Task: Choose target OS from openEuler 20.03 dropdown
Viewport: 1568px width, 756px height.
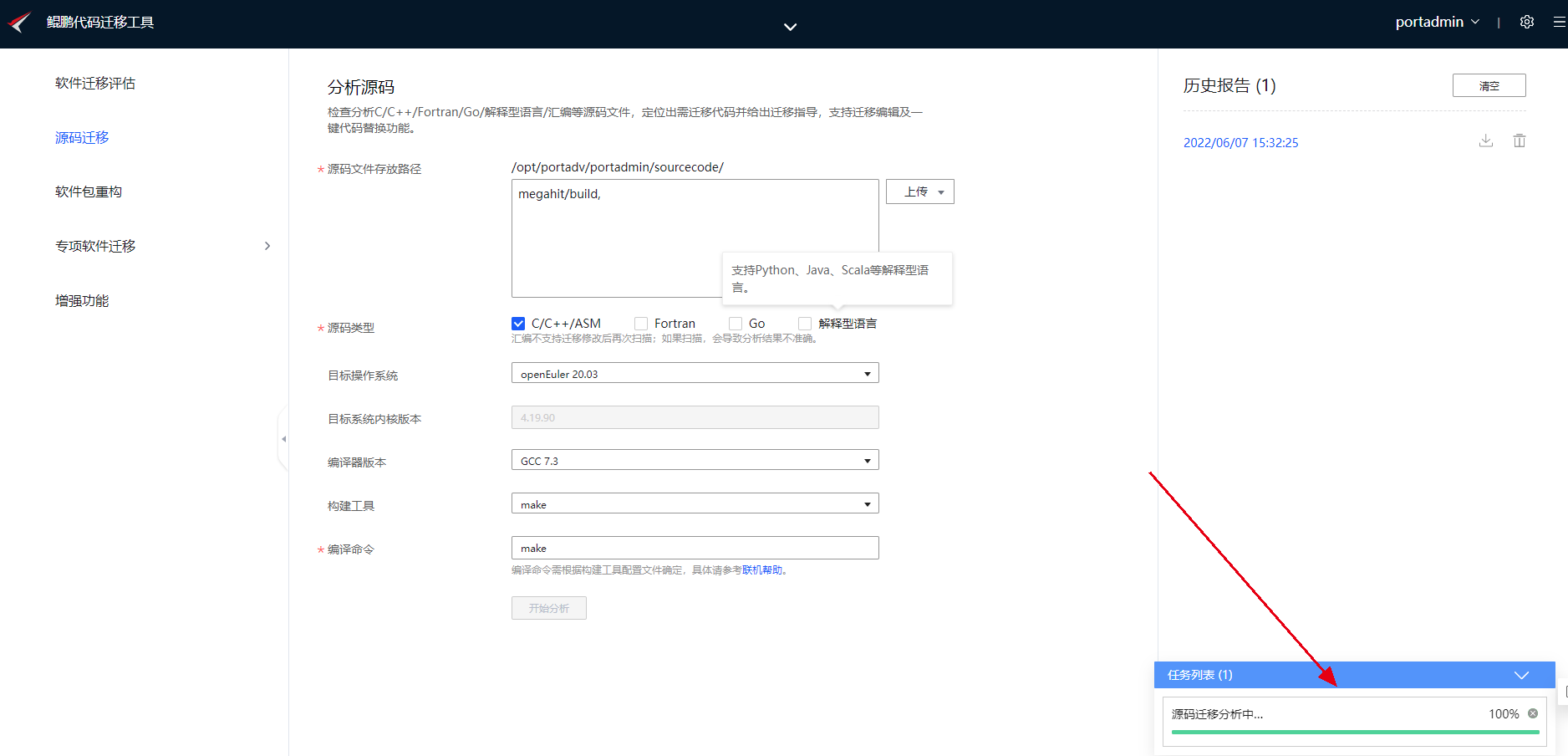Action: [695, 373]
